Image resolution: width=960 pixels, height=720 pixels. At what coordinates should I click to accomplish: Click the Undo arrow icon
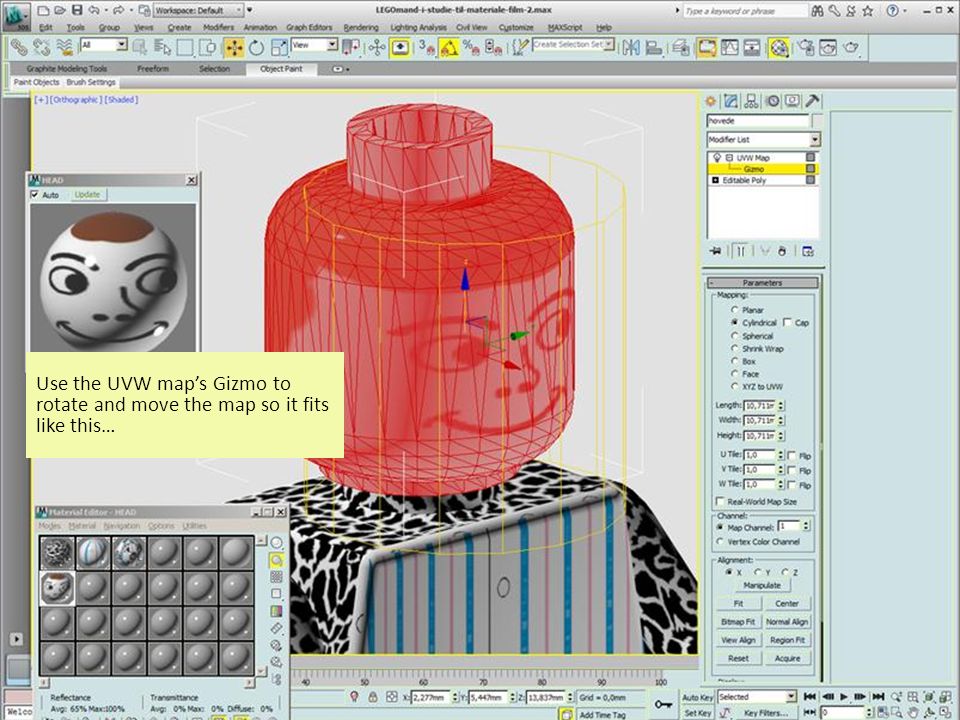(94, 10)
